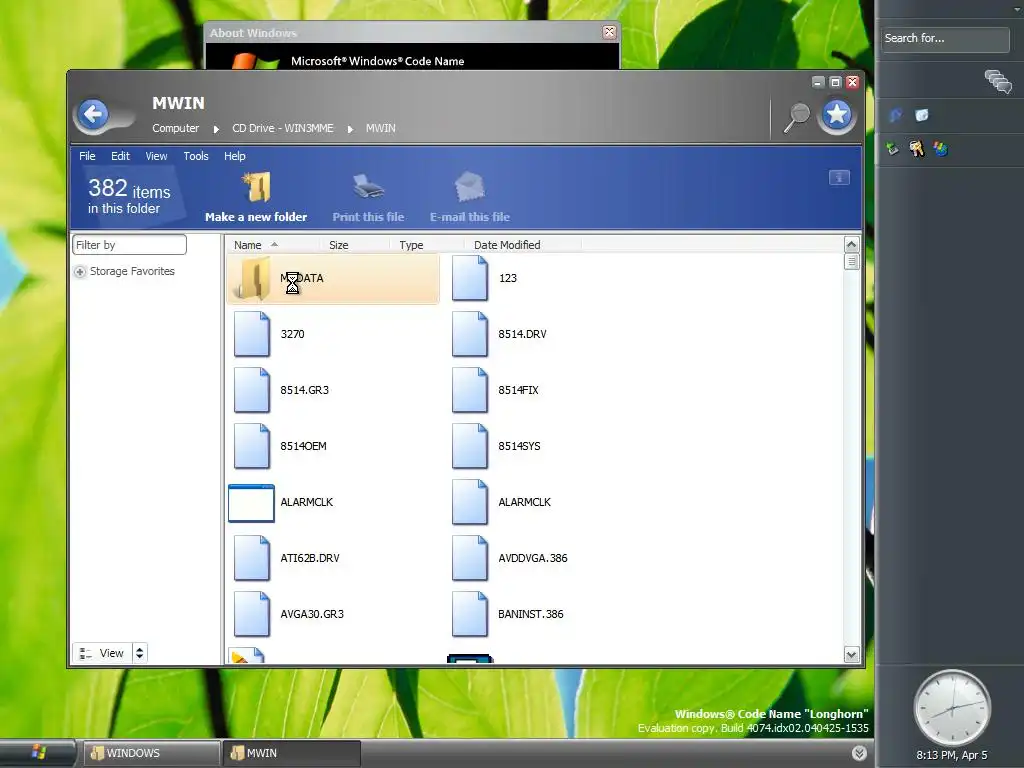Image resolution: width=1024 pixels, height=768 pixels.
Task: Select the 8514.GR3 file icon
Action: click(x=252, y=391)
